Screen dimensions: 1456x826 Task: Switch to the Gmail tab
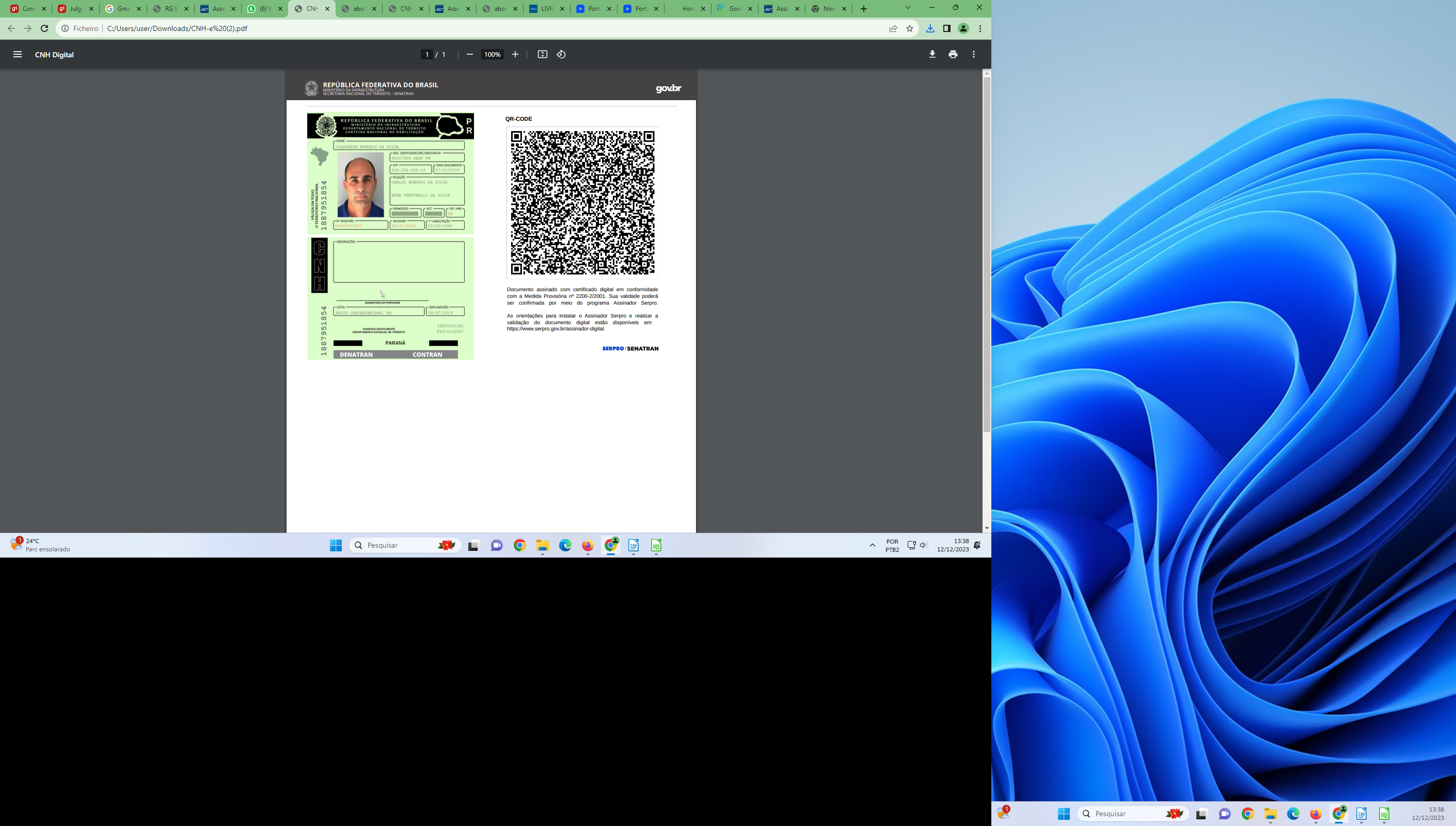click(122, 8)
